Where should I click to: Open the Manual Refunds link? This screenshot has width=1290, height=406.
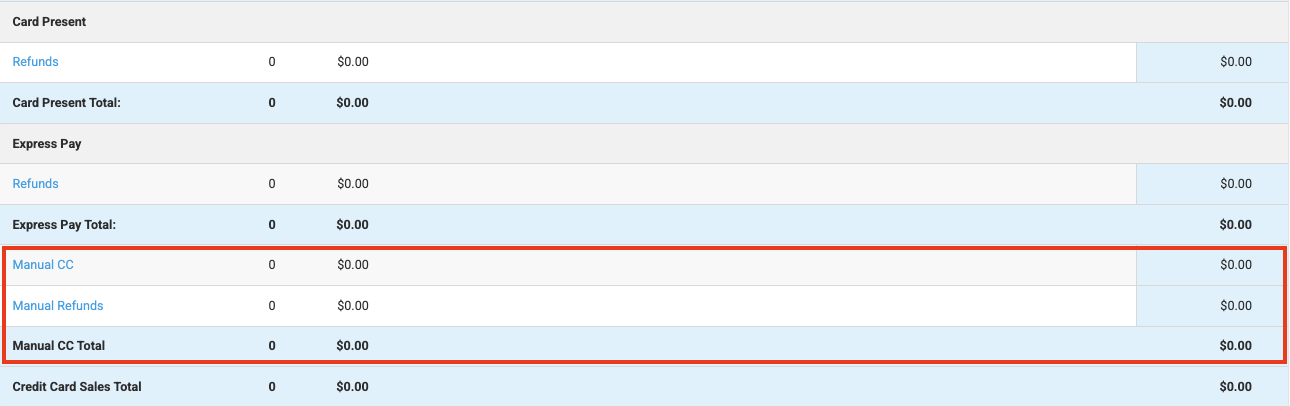point(58,306)
